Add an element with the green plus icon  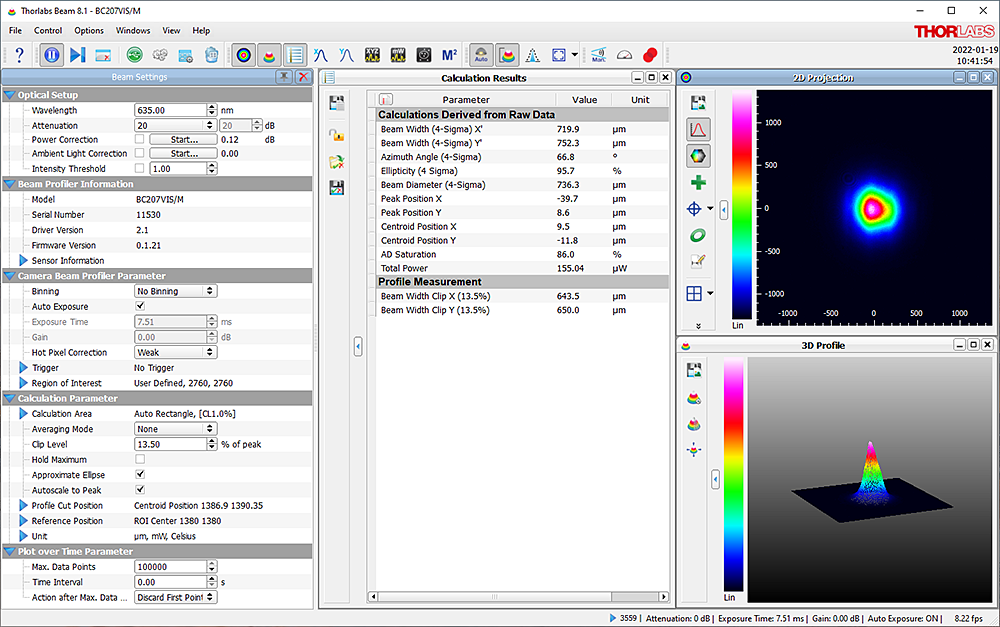[696, 182]
